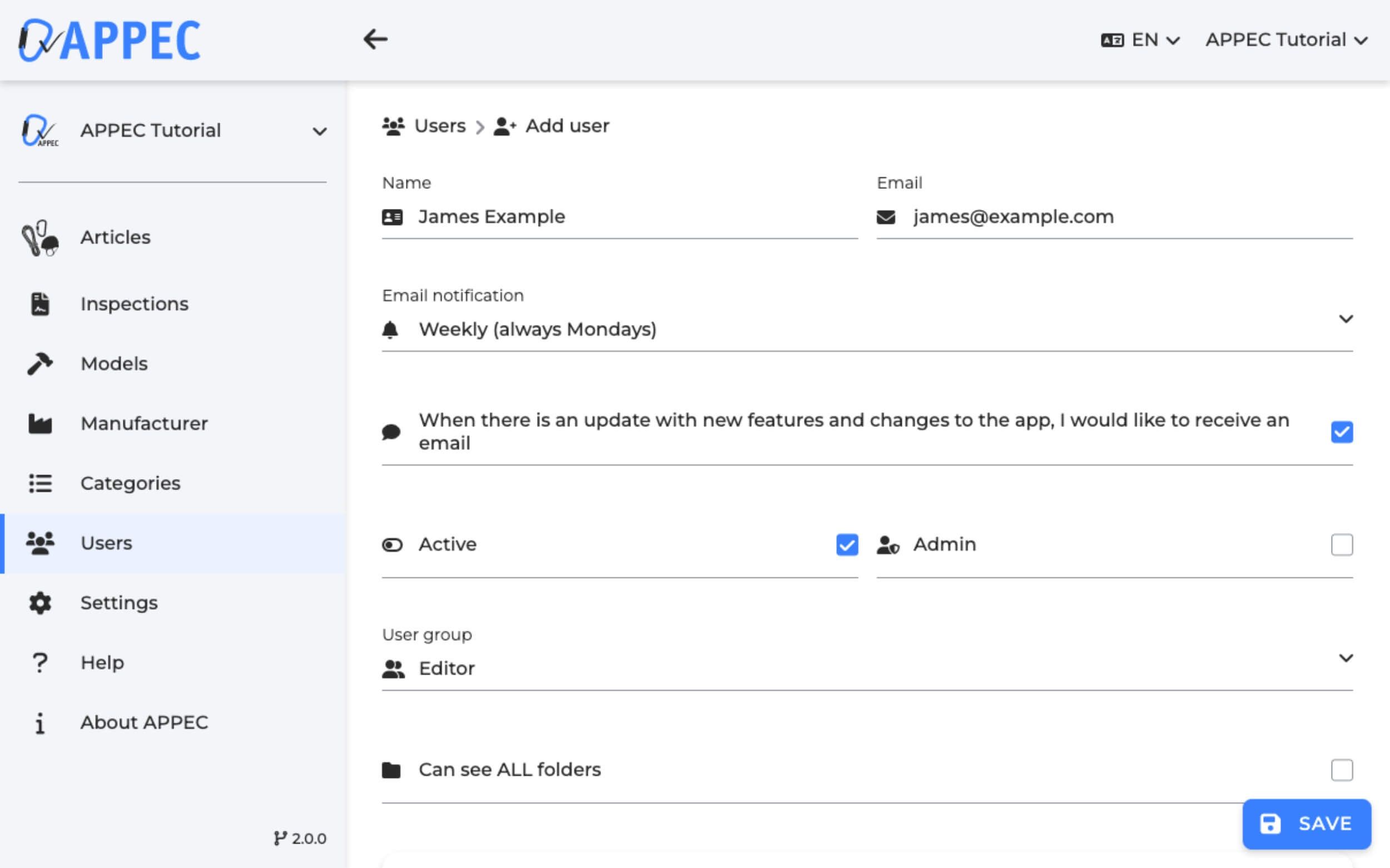Click the Settings gear icon
1390x868 pixels.
point(39,603)
